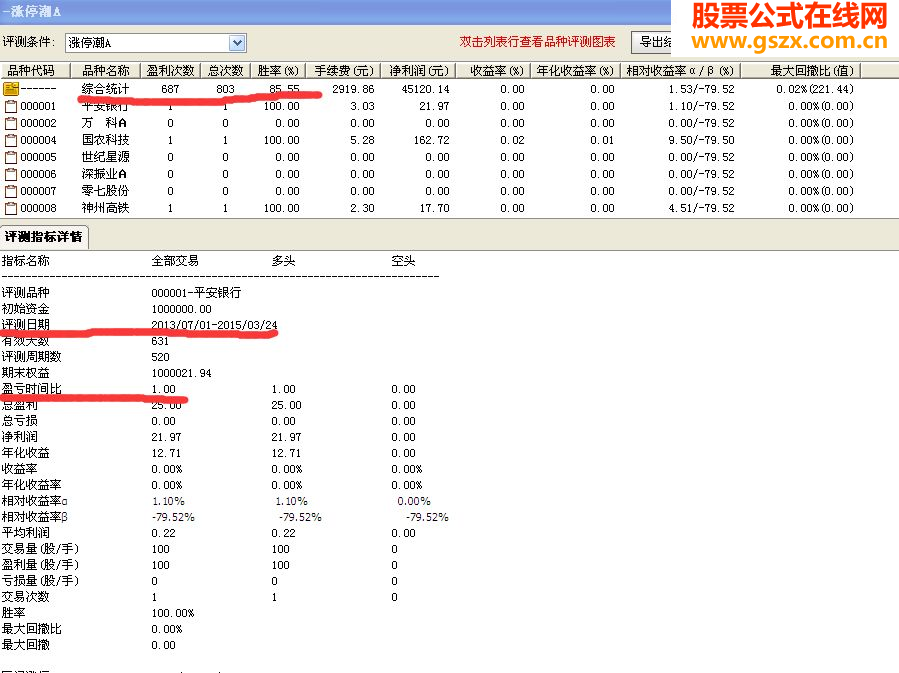Sort by 相对收益率α/β(%) column header
899x673 pixels.
pyautogui.click(x=680, y=71)
